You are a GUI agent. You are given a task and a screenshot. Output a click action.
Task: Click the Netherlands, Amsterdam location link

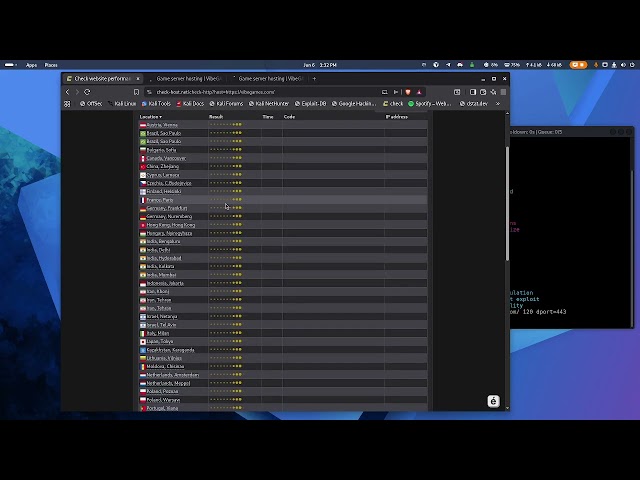(x=173, y=375)
